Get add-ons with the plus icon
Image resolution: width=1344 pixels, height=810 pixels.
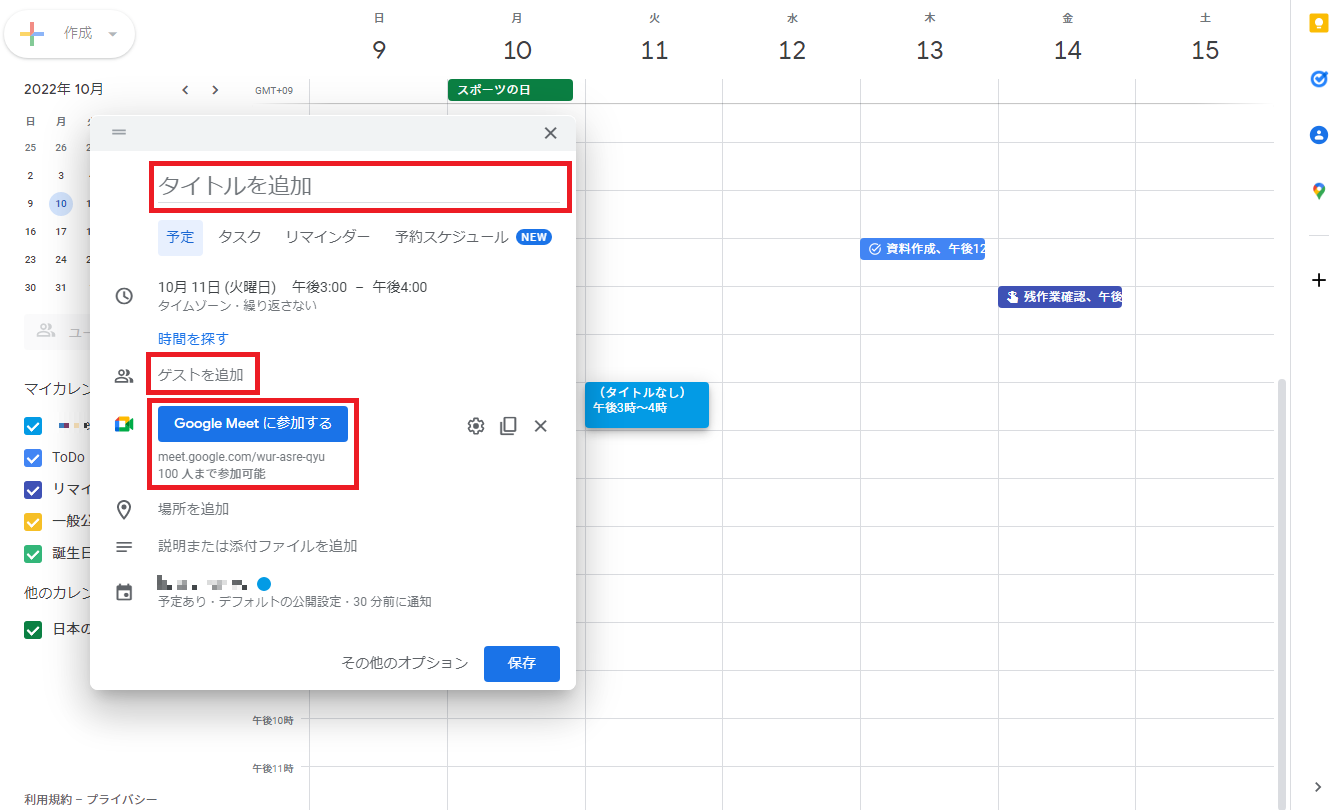point(1318,280)
